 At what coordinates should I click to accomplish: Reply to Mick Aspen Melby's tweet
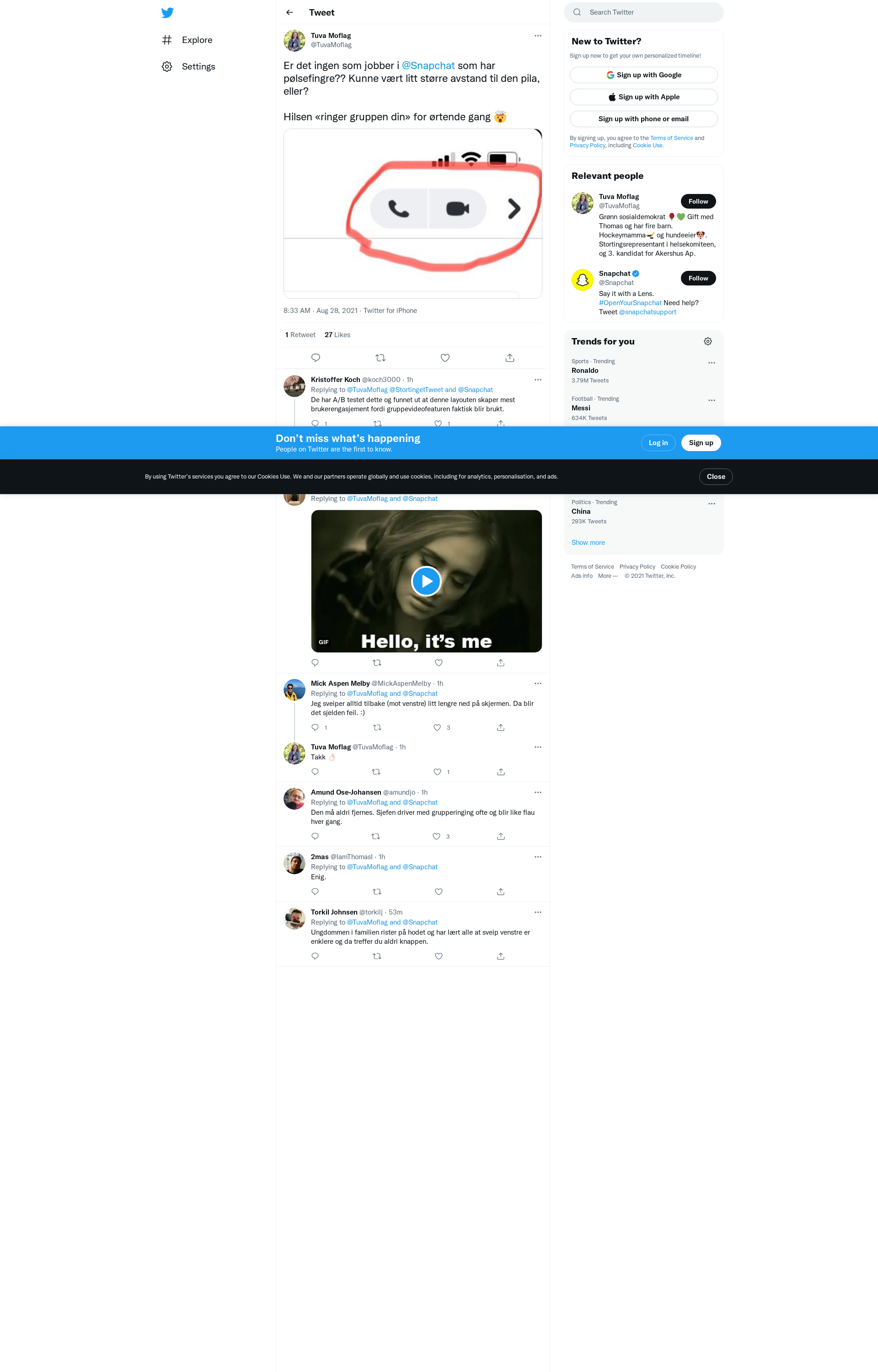click(315, 727)
